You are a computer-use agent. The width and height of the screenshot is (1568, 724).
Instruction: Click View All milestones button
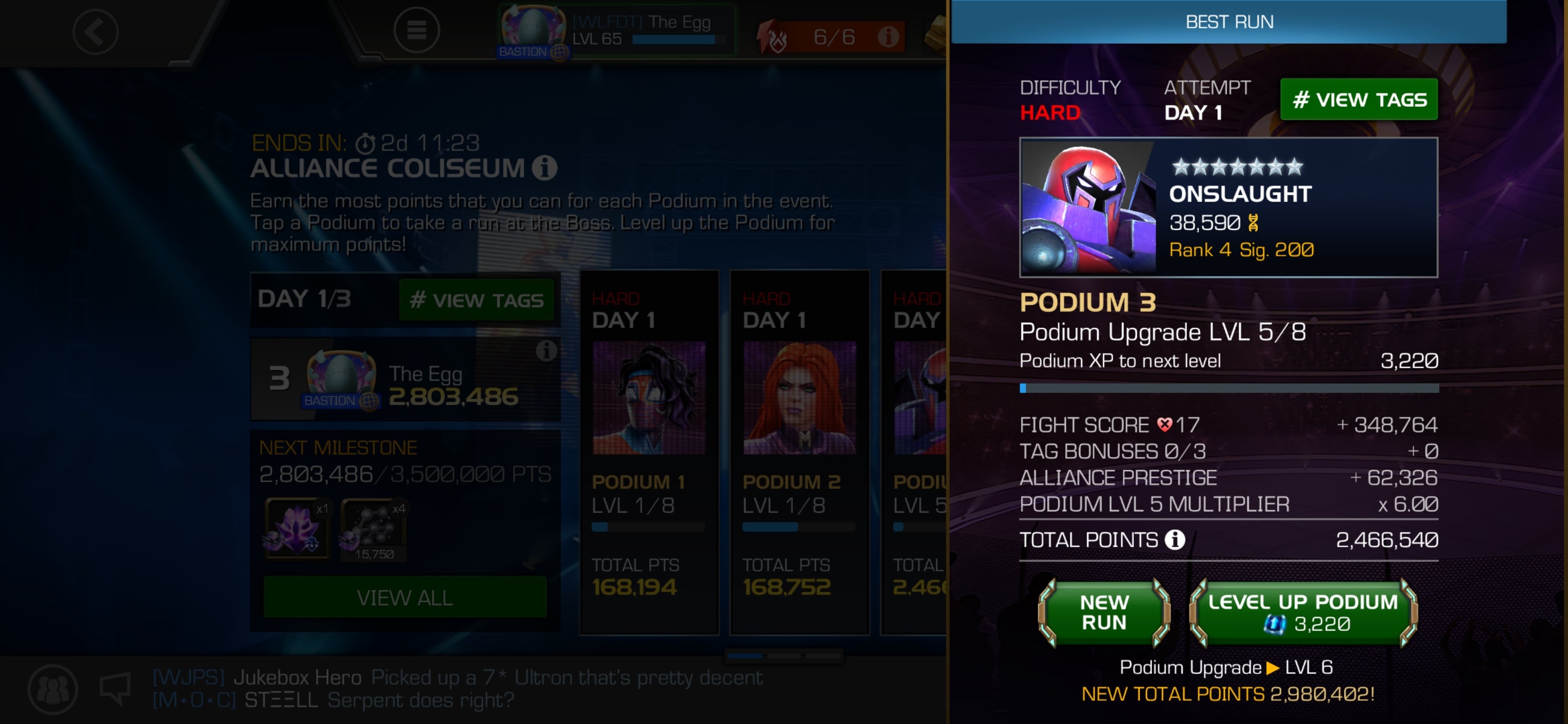click(x=405, y=597)
